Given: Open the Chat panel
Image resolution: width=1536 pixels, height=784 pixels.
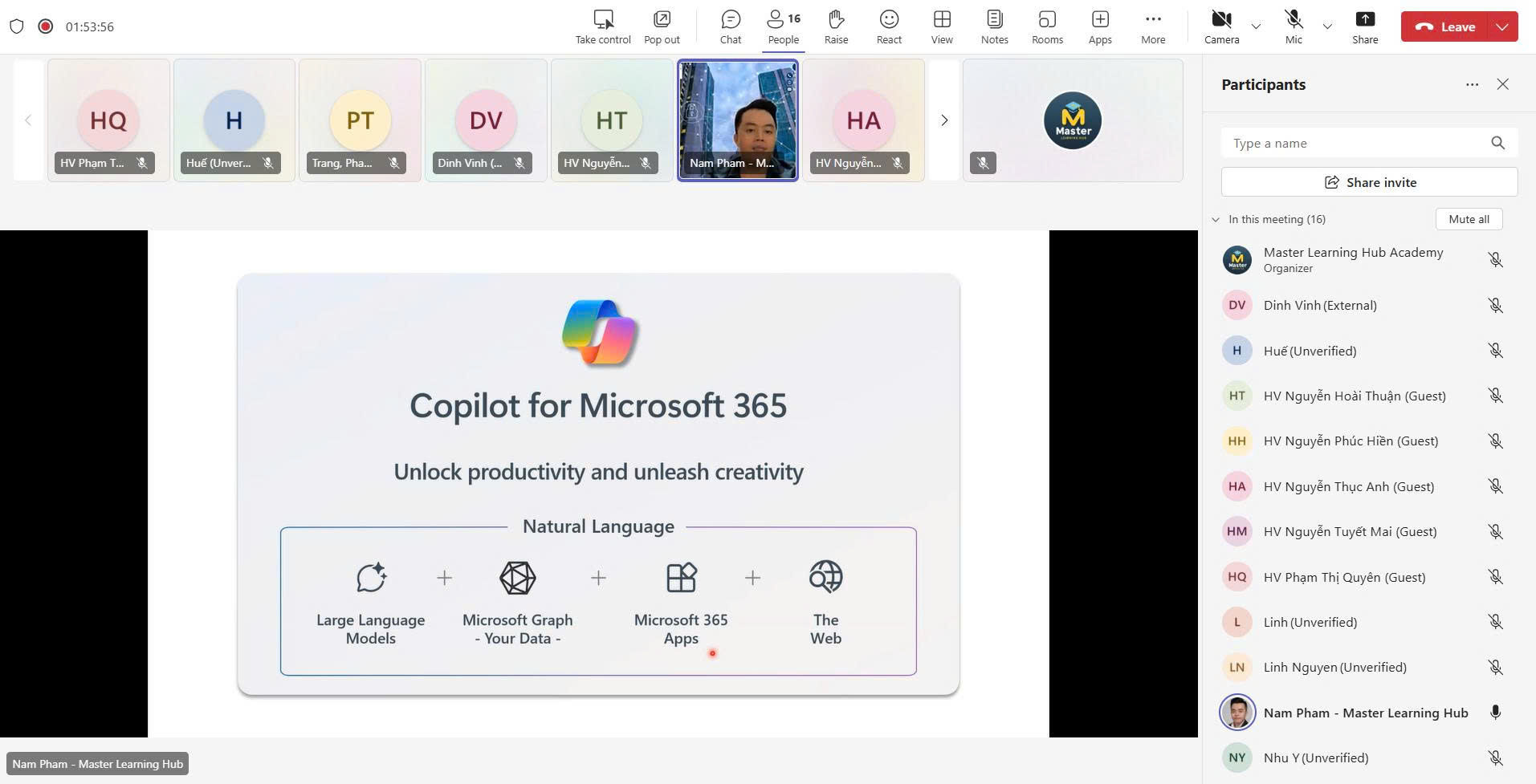Looking at the screenshot, I should pos(730,26).
